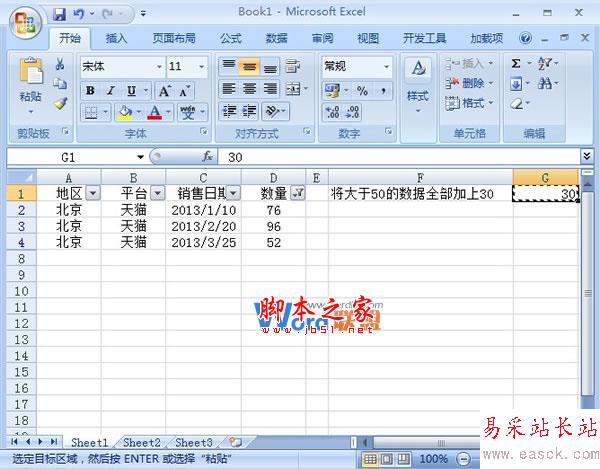Open the Name Box dropdown arrow
The image size is (600, 469).
140,157
